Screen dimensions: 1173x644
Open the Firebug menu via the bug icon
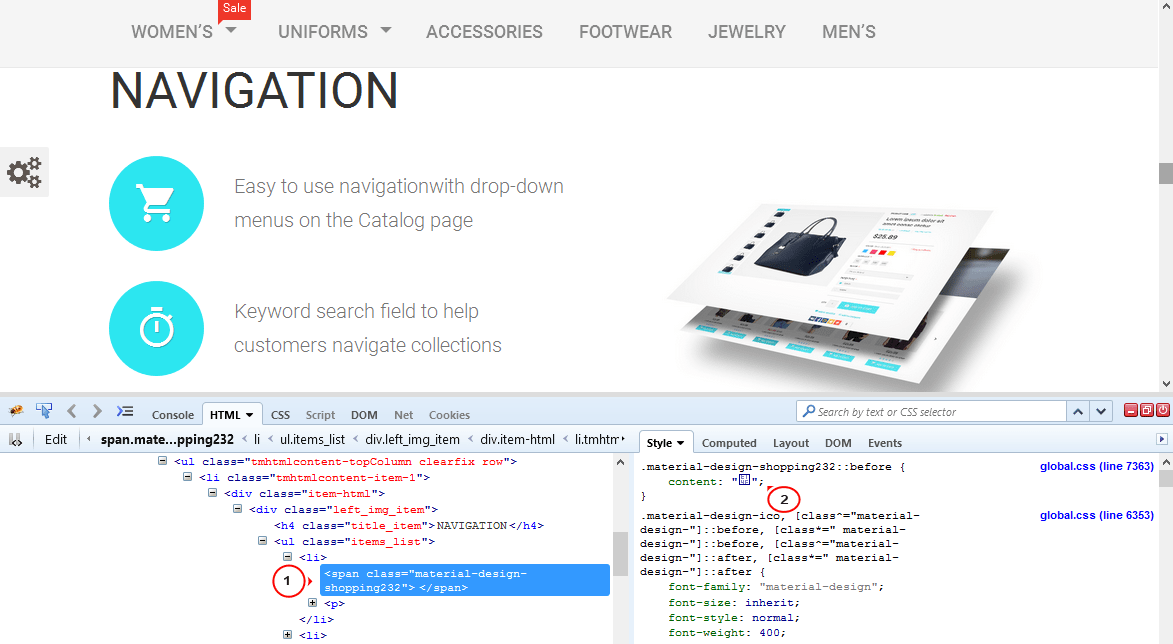point(16,411)
